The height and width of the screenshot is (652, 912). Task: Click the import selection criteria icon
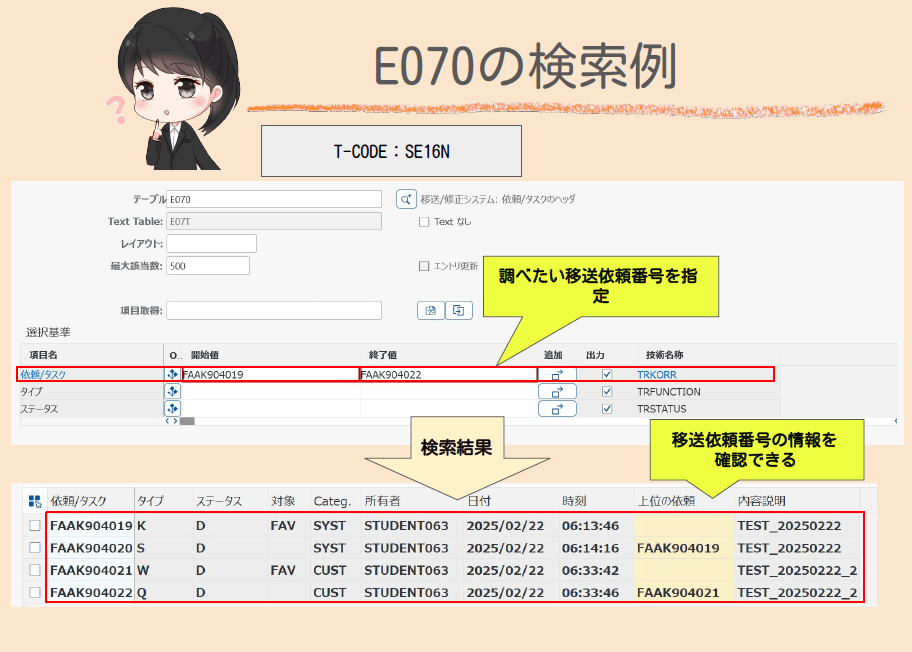[x=430, y=310]
